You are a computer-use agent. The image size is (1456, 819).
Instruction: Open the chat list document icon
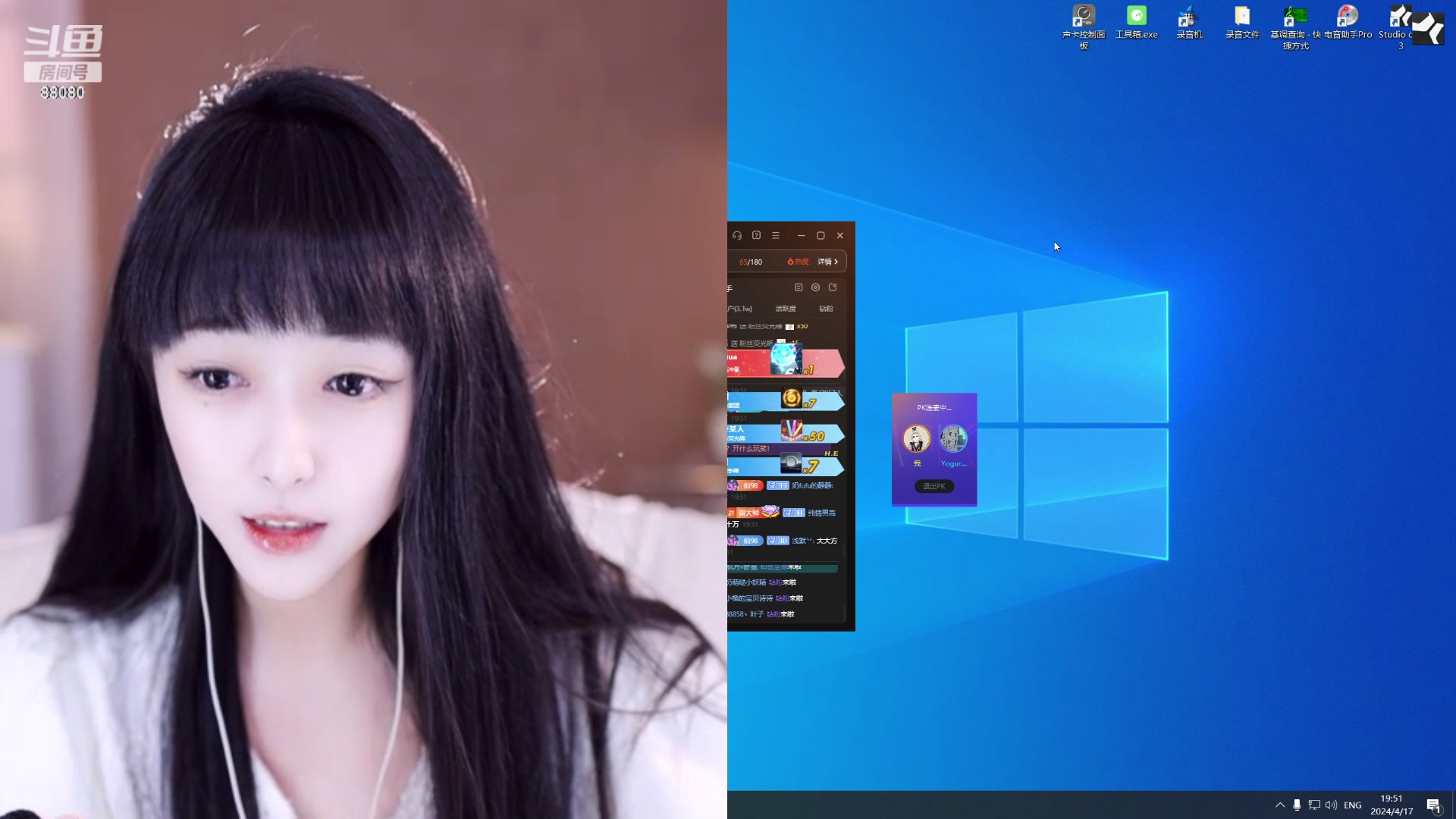click(799, 287)
